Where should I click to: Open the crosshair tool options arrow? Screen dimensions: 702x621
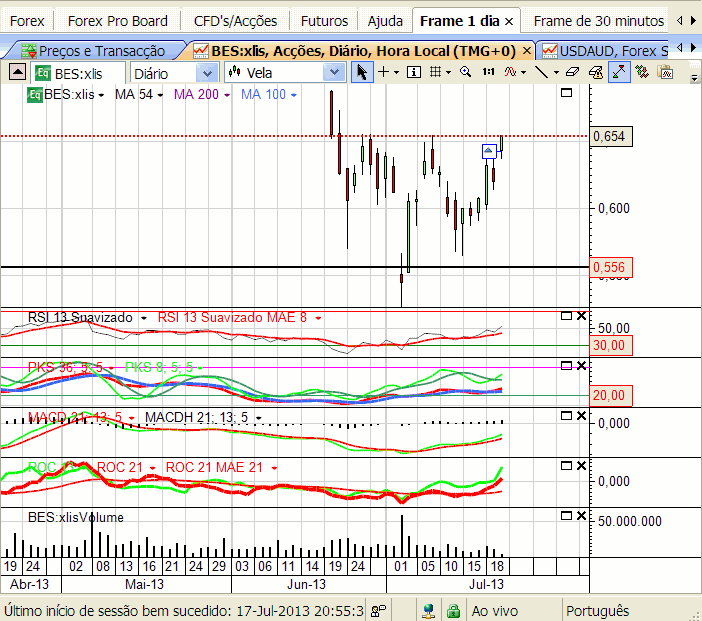(x=397, y=73)
